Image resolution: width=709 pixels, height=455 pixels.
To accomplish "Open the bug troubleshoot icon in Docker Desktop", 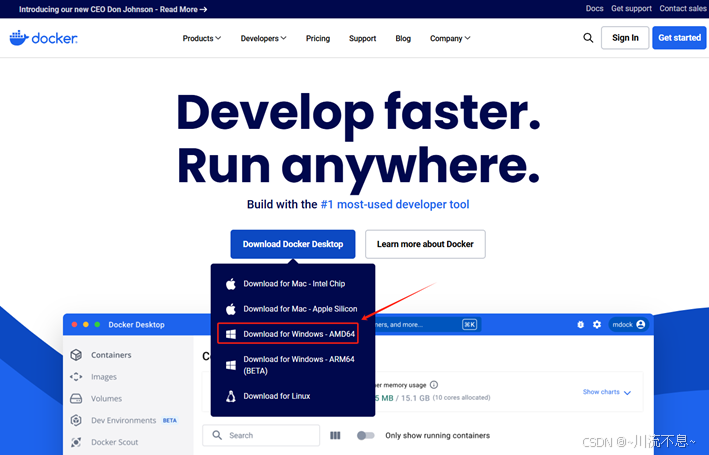I will click(x=581, y=324).
